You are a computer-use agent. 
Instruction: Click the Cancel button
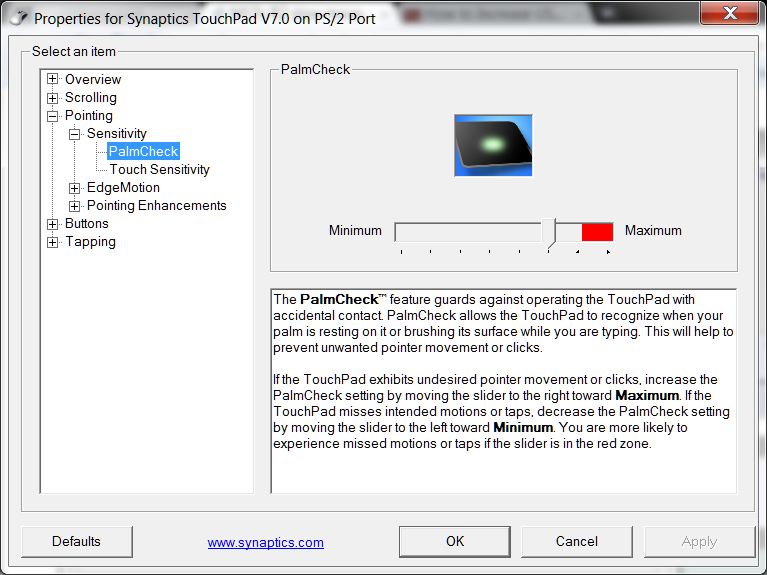click(x=577, y=542)
